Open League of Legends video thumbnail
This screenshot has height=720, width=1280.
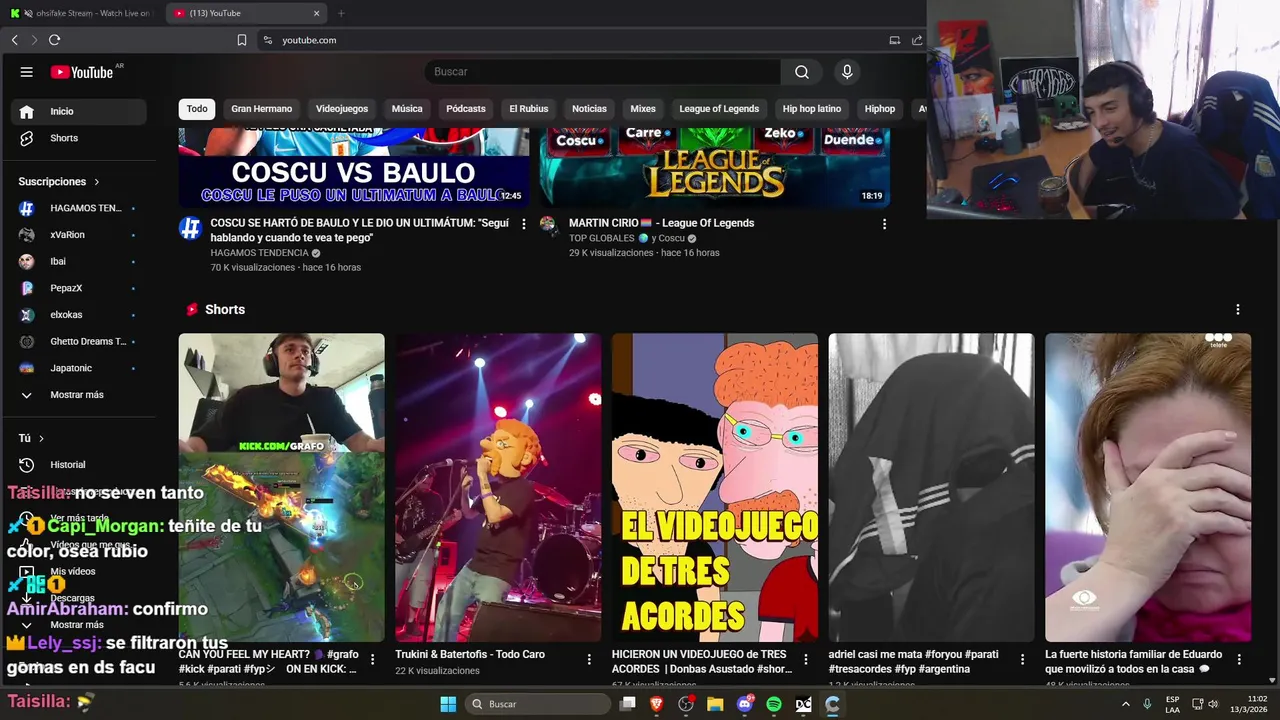(715, 168)
